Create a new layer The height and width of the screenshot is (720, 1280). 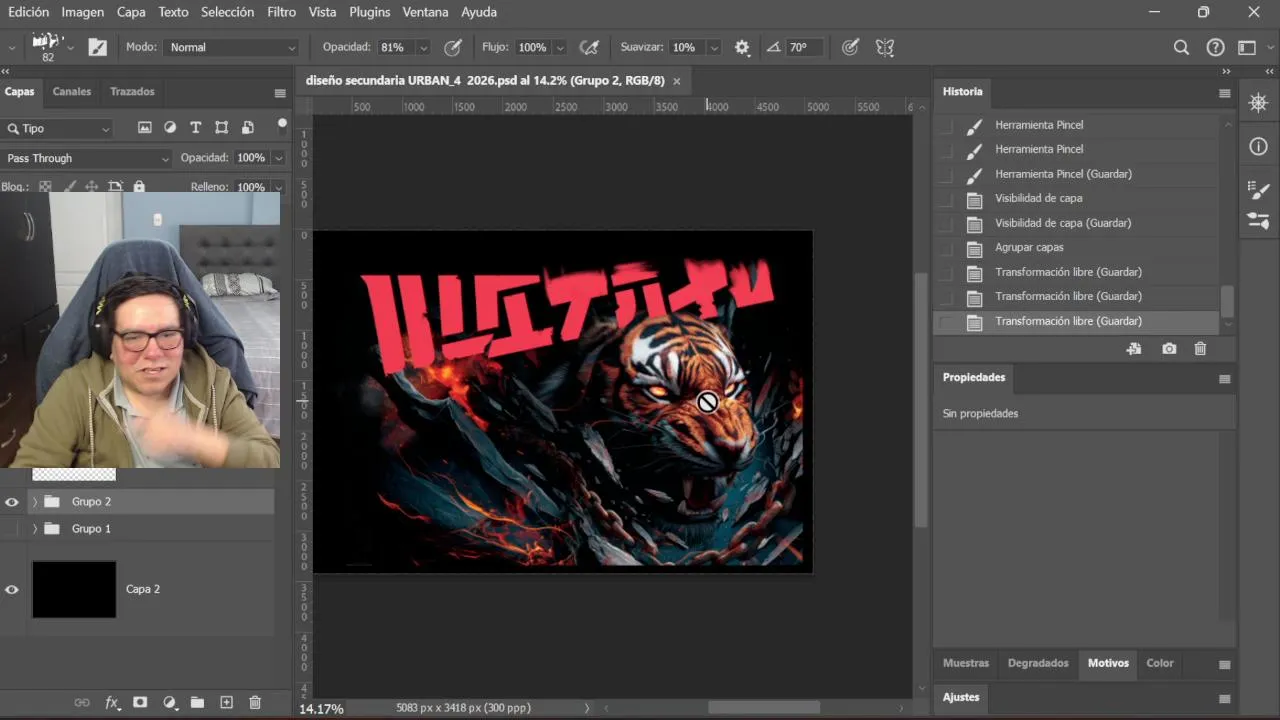pos(226,703)
